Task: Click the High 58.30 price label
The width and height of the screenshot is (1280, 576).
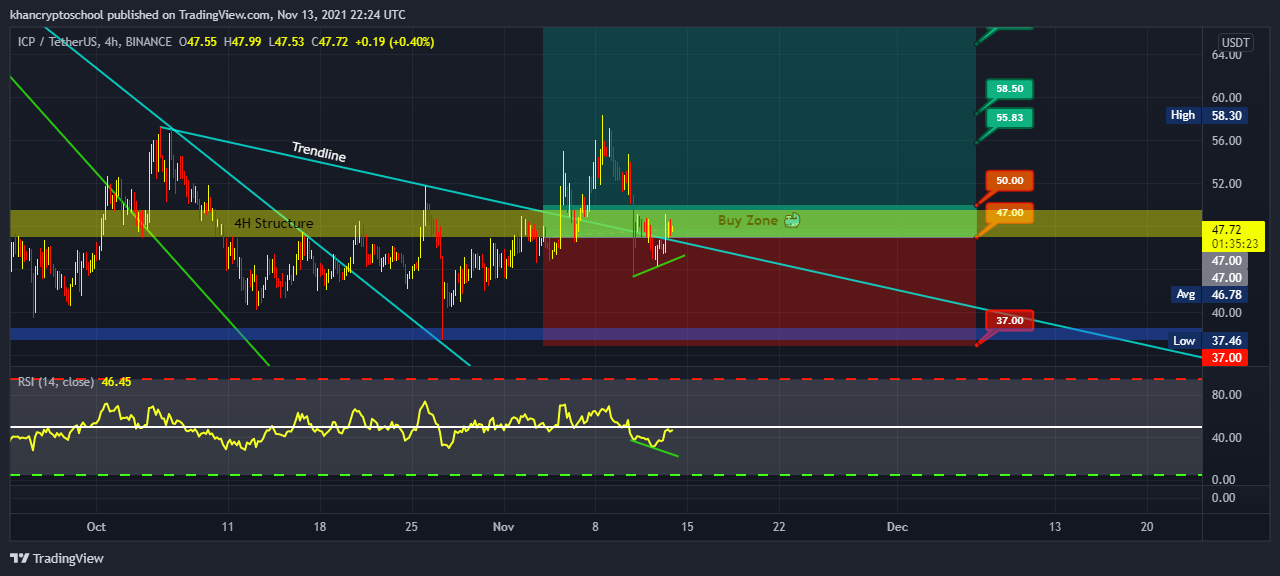Action: (x=1207, y=115)
